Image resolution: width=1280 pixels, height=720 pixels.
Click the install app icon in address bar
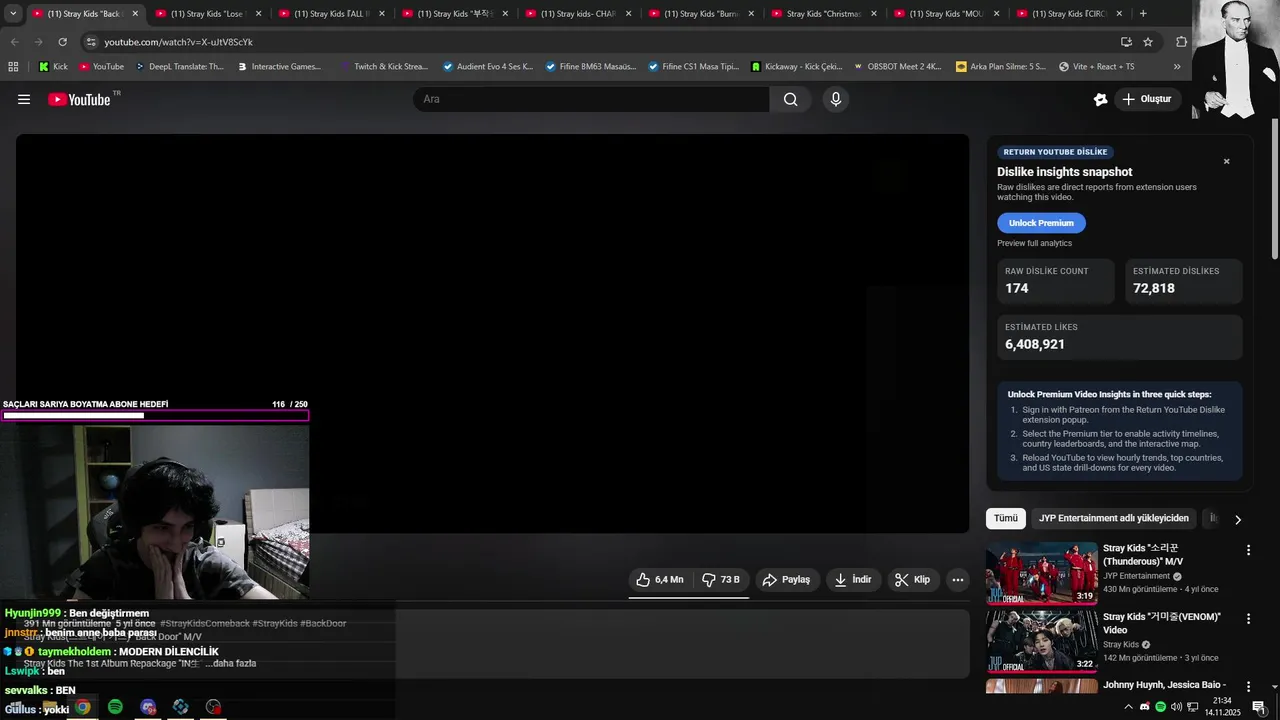point(1126,42)
